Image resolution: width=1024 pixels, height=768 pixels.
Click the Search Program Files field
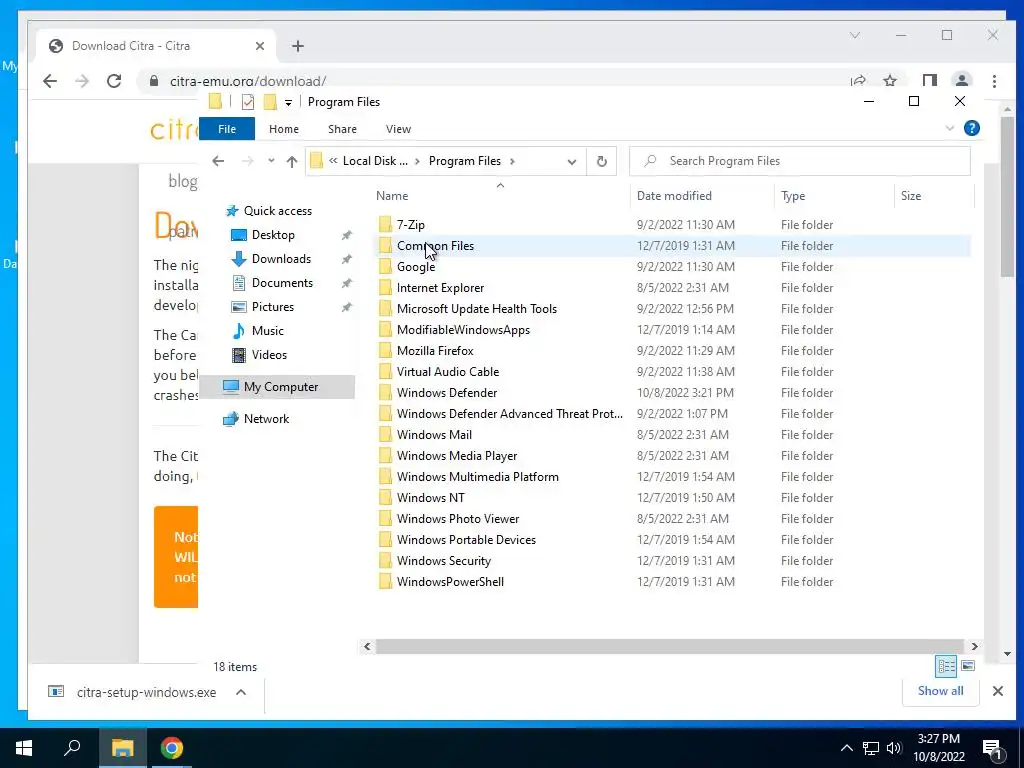(x=799, y=161)
